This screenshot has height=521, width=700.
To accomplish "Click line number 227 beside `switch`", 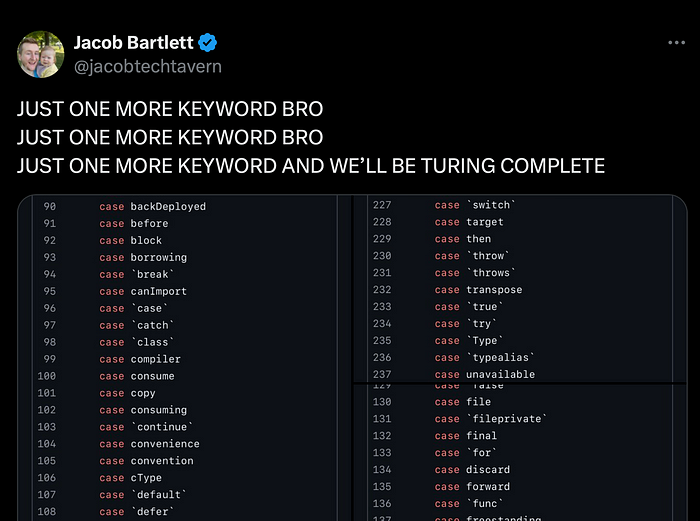I will tap(382, 205).
